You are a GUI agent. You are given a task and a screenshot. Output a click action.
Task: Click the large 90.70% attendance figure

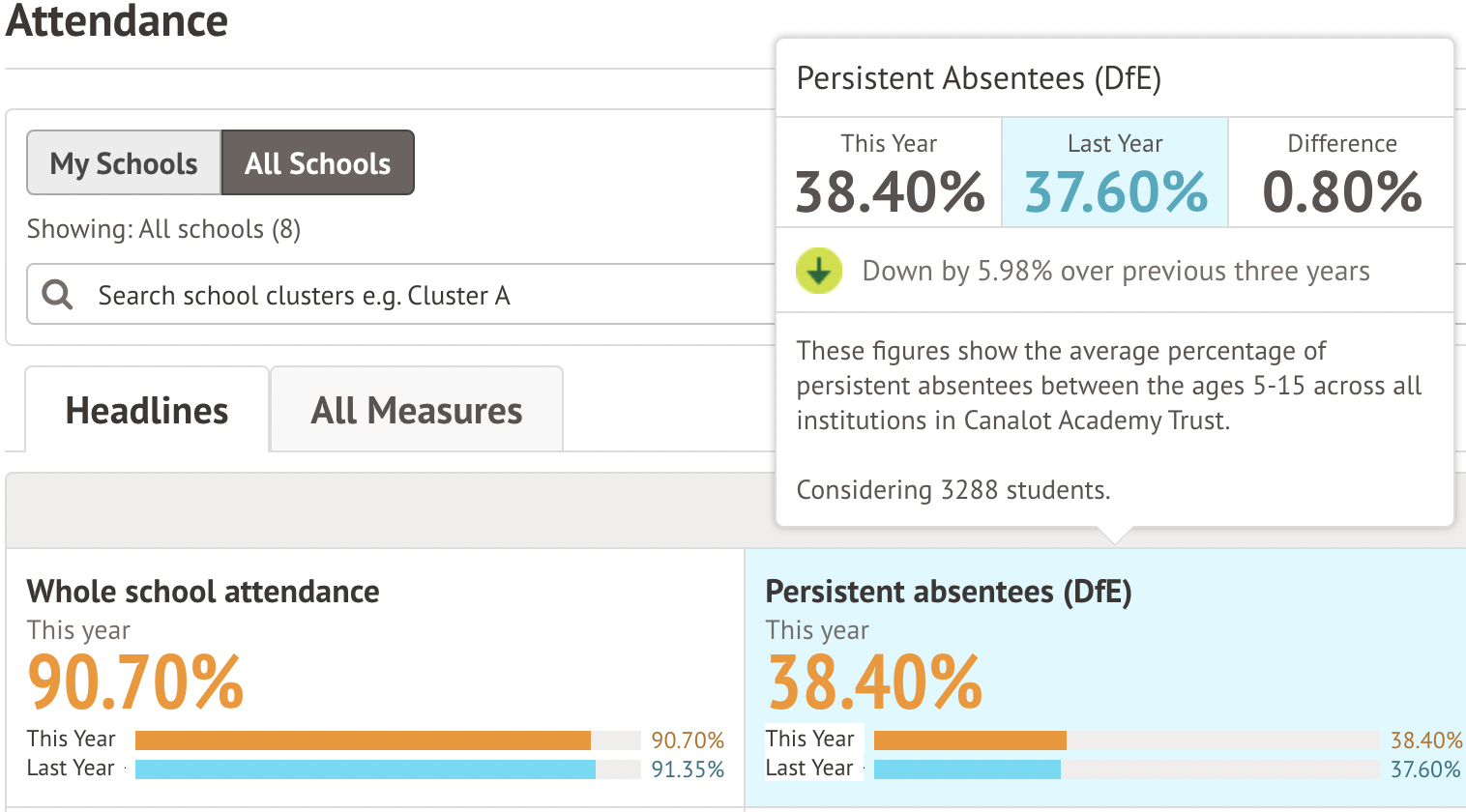pyautogui.click(x=135, y=682)
